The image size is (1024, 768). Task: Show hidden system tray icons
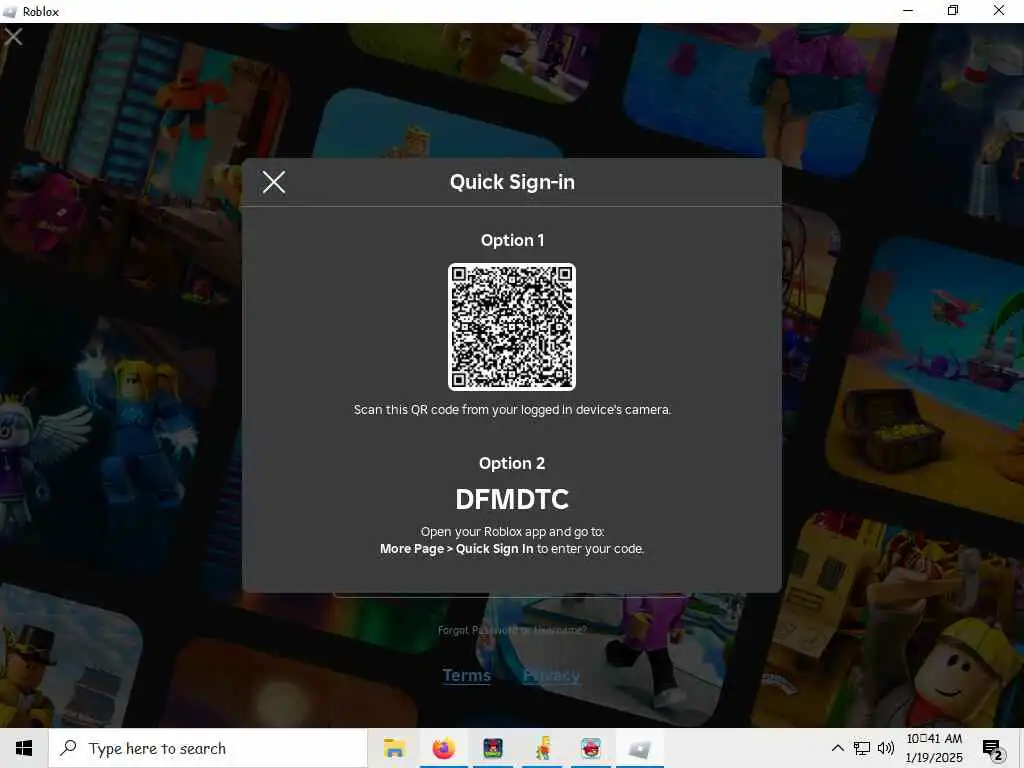coord(837,748)
